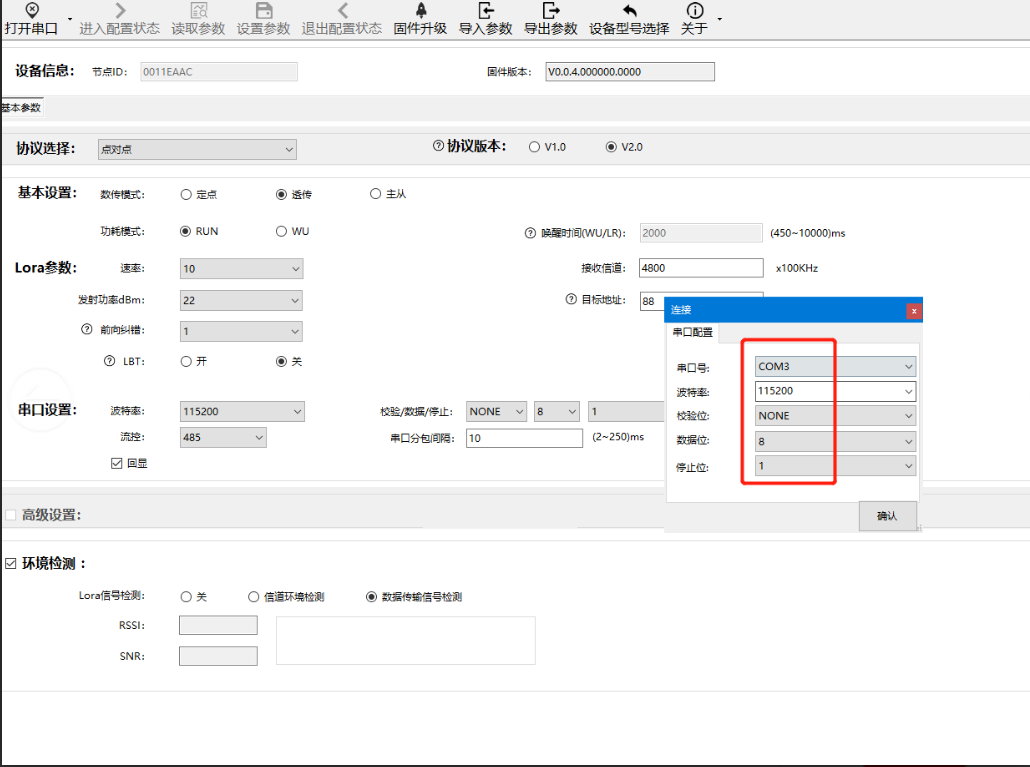Select 定点 data transmission mode
This screenshot has height=767, width=1030.
coord(186,194)
